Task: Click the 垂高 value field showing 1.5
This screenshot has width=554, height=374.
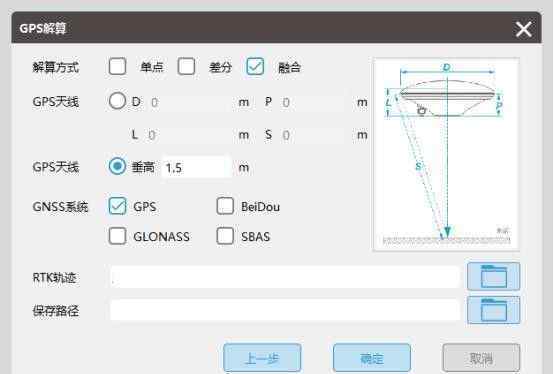Action: (196, 167)
